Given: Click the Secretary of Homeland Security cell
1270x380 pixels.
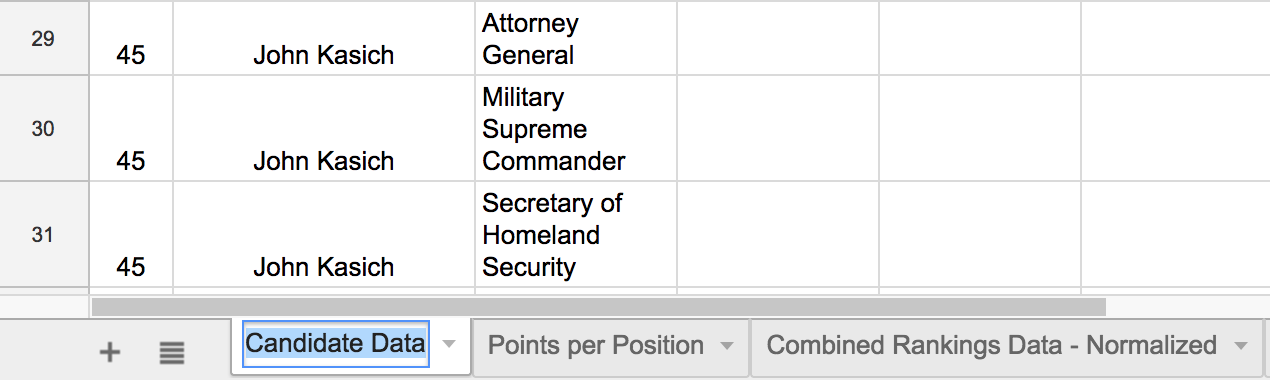Looking at the screenshot, I should [x=576, y=234].
